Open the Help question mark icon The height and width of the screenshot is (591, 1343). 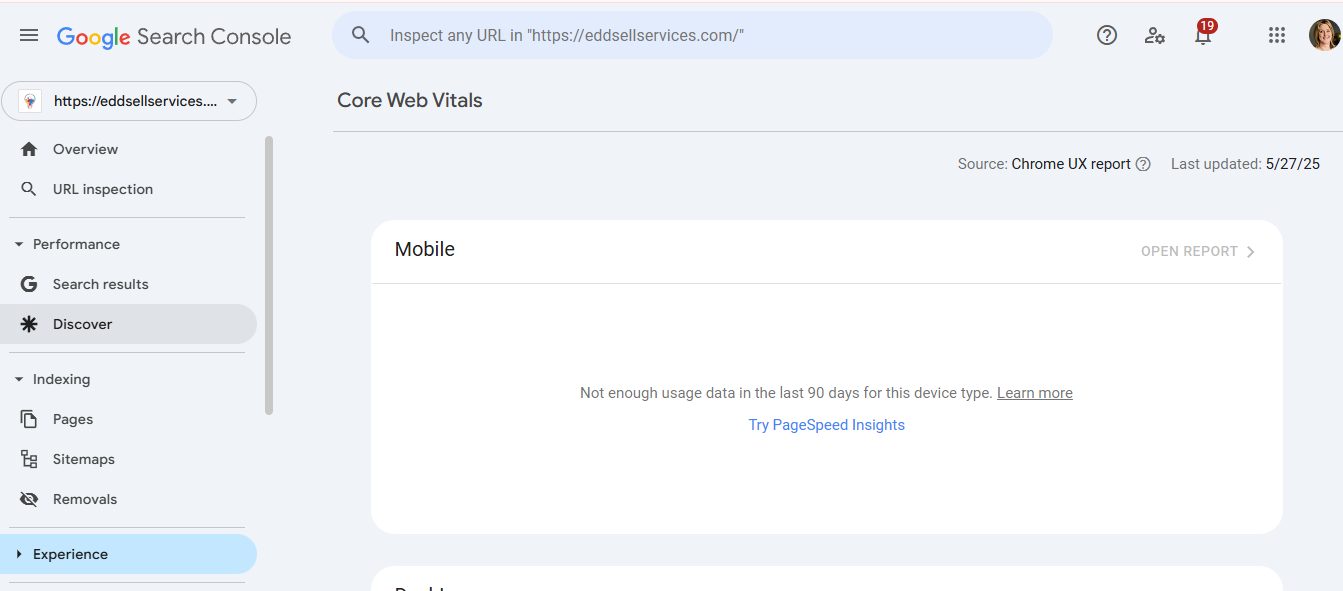click(x=1107, y=36)
